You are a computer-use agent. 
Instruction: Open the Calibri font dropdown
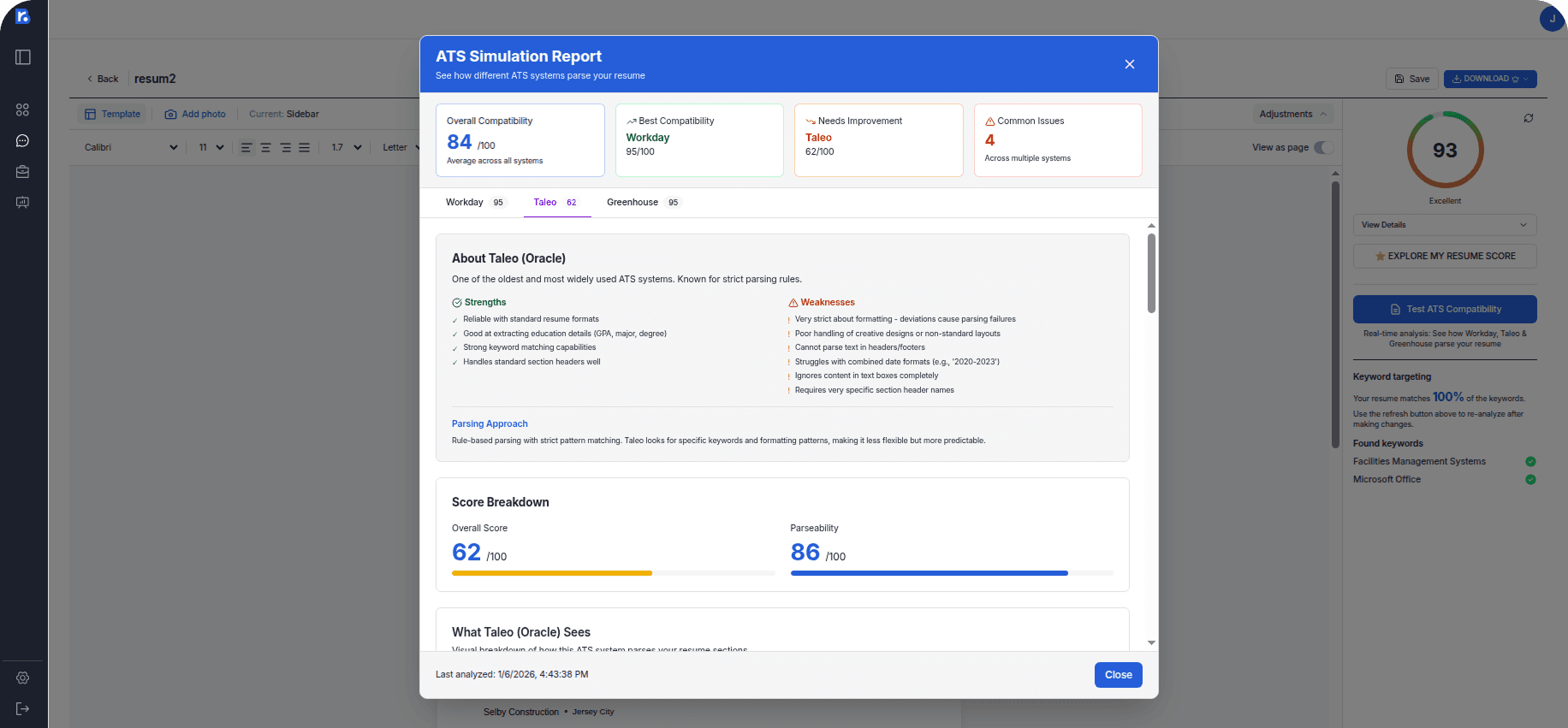click(x=131, y=147)
